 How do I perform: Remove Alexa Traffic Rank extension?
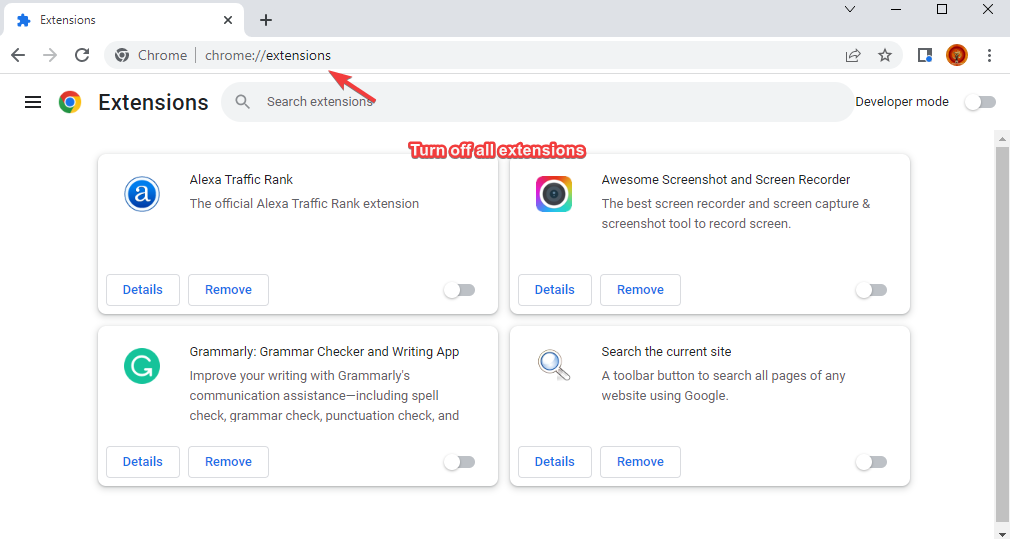point(229,290)
